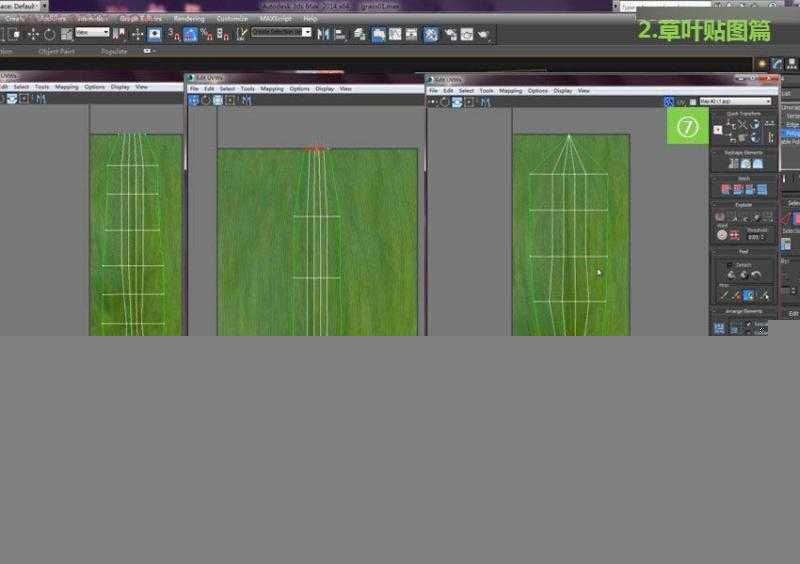Enable the Detach checkbox in Peel
800x564 pixels.
(x=730, y=265)
